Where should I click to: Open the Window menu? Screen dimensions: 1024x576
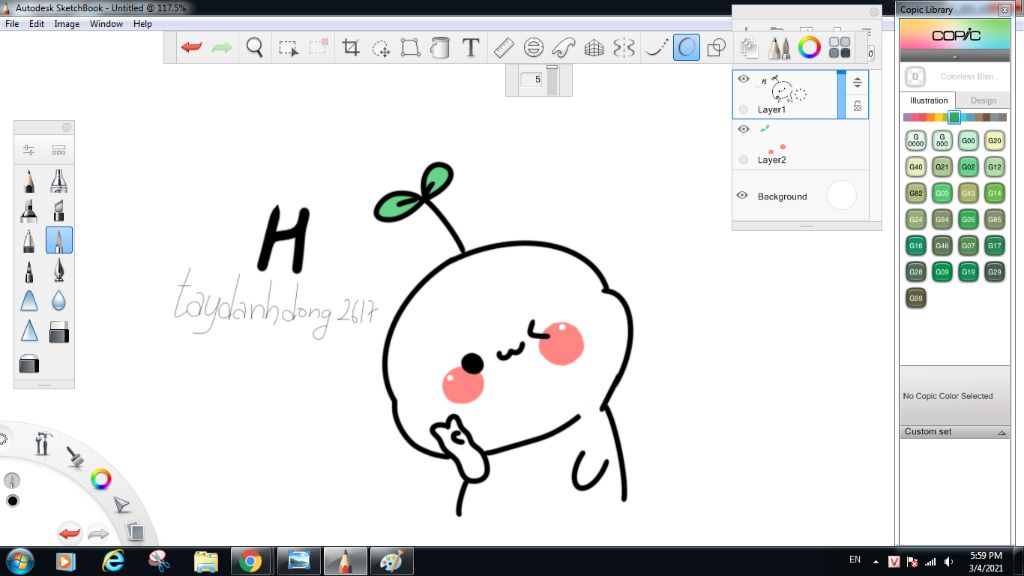(106, 24)
